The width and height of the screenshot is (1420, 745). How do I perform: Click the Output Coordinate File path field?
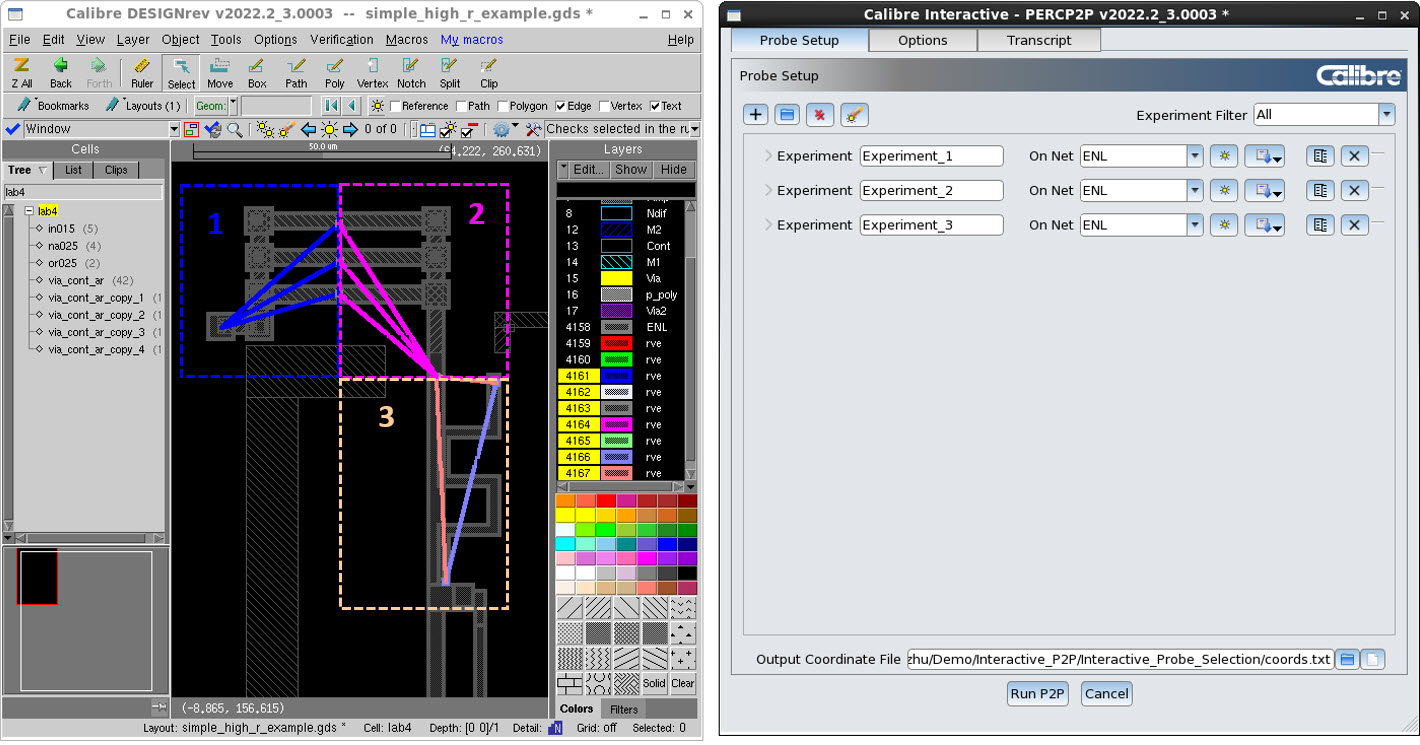(x=1120, y=659)
